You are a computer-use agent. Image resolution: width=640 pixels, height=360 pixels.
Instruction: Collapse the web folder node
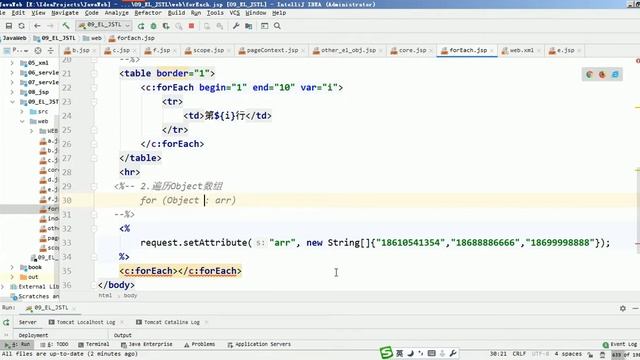22,121
